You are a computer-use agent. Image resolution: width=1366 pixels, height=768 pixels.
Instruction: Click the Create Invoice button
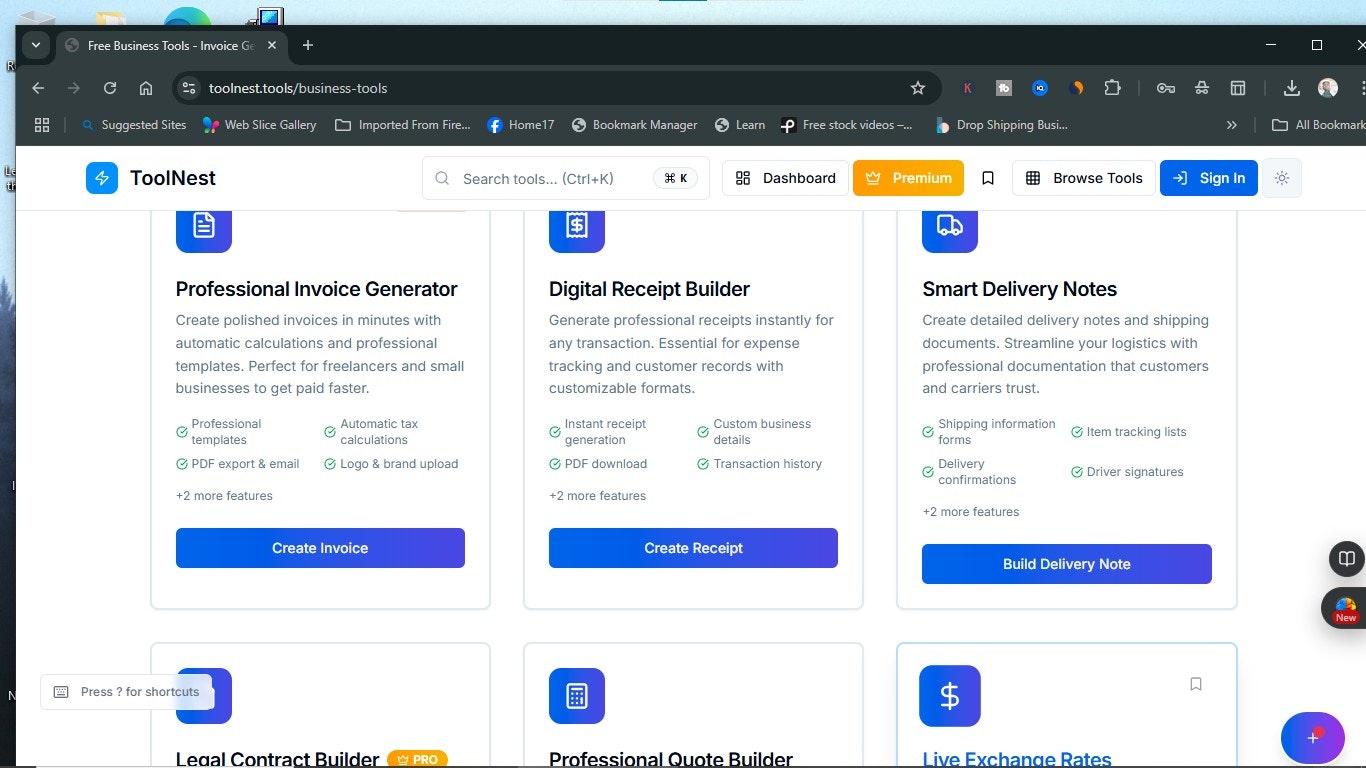320,548
